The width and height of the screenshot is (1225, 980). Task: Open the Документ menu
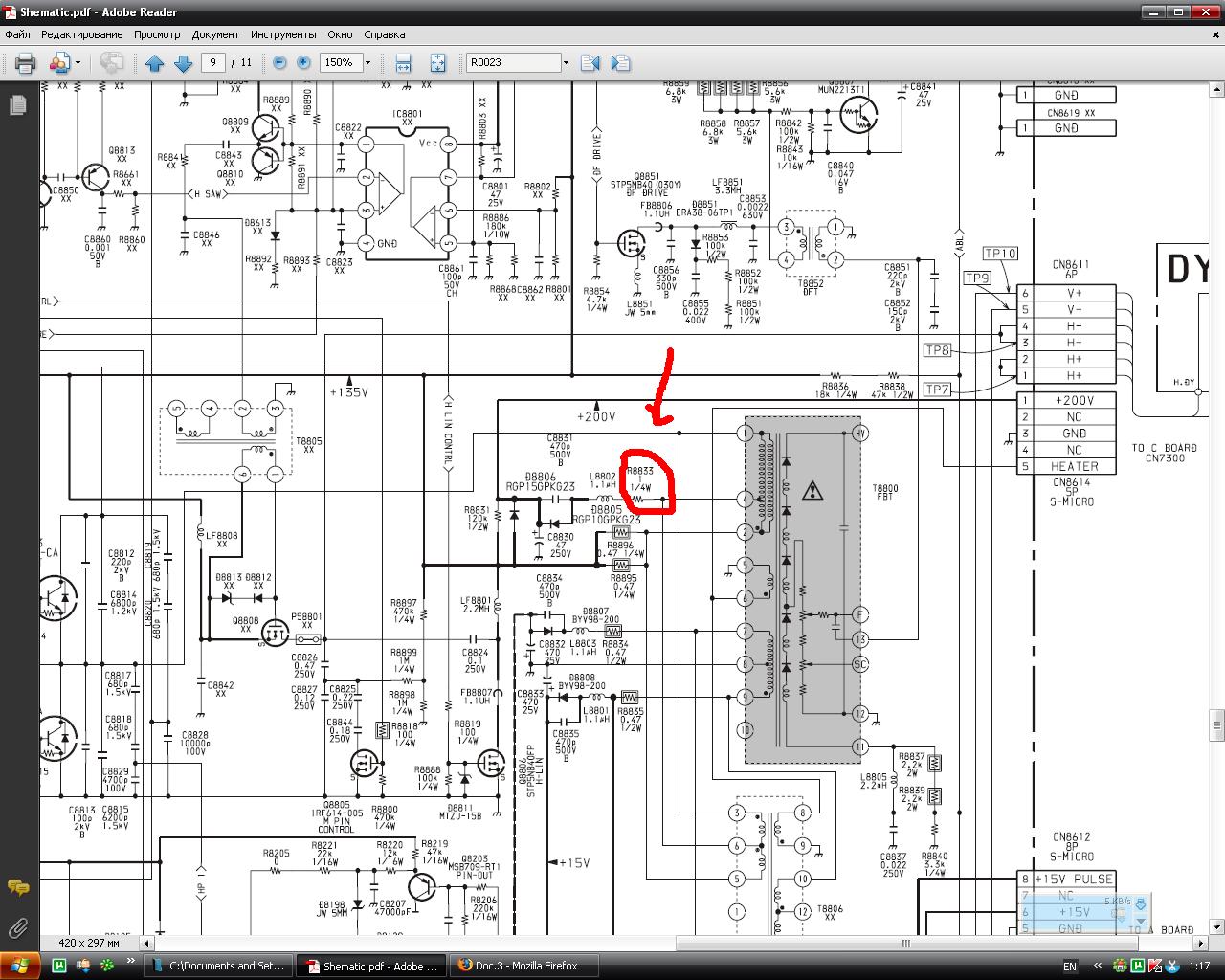pyautogui.click(x=215, y=34)
